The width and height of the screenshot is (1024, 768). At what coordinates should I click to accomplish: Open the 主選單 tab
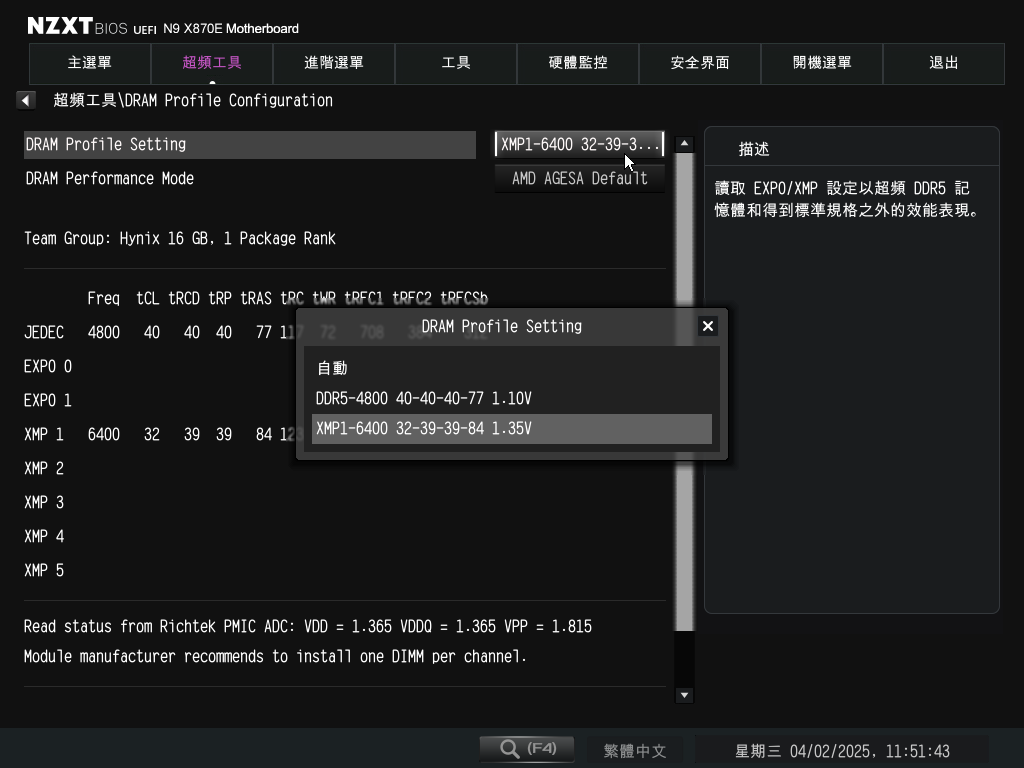tap(90, 63)
